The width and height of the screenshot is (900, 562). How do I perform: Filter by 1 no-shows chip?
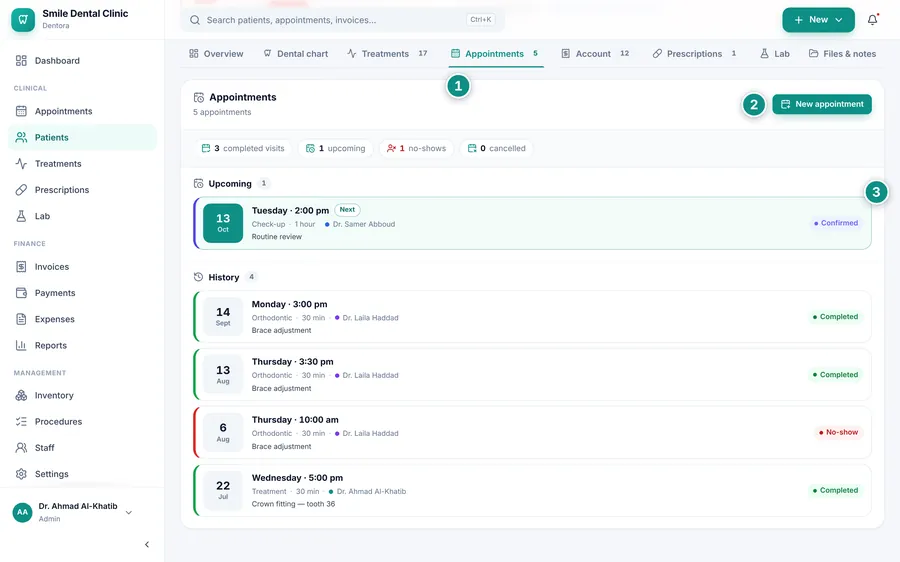point(416,148)
